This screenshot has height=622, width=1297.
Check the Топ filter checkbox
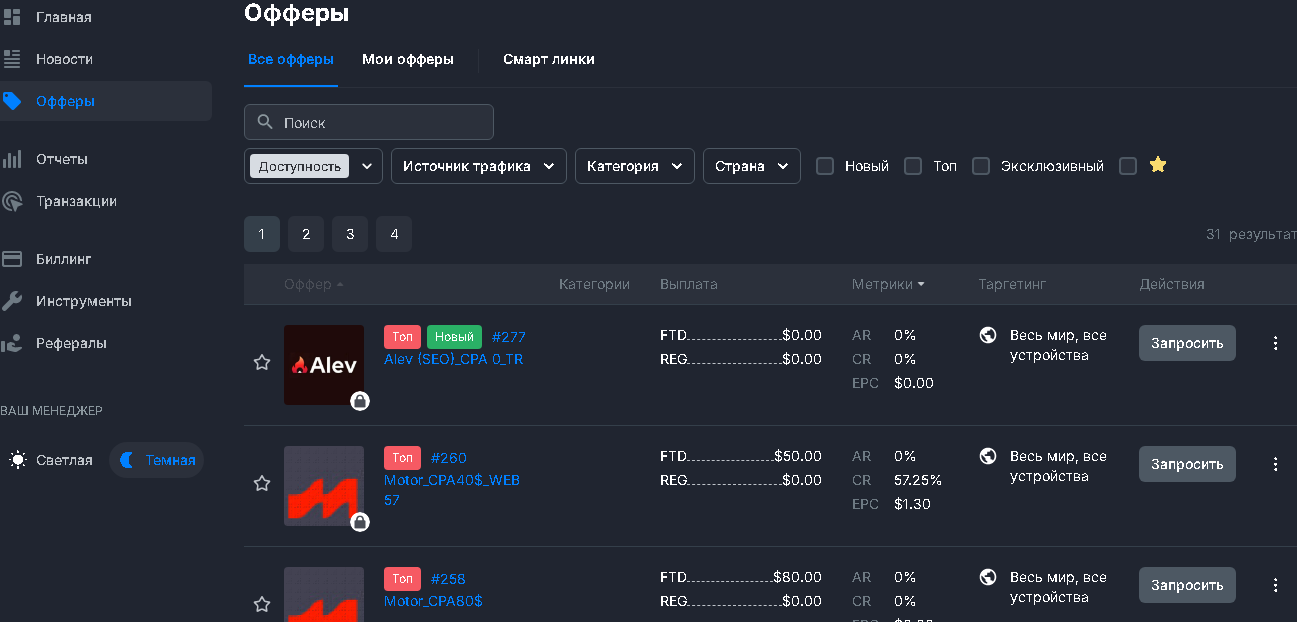tap(913, 166)
